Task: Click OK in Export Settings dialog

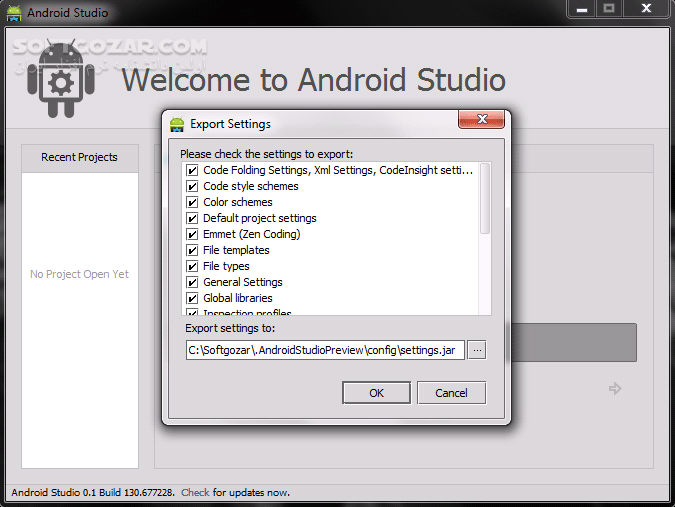Action: pyautogui.click(x=376, y=393)
